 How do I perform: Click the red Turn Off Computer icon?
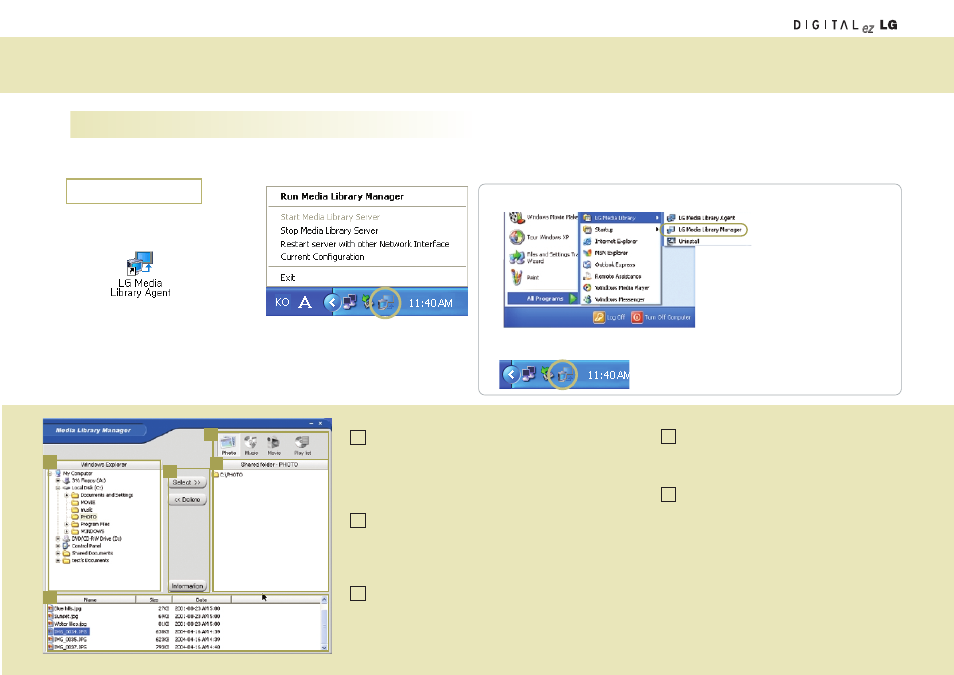[x=636, y=317]
